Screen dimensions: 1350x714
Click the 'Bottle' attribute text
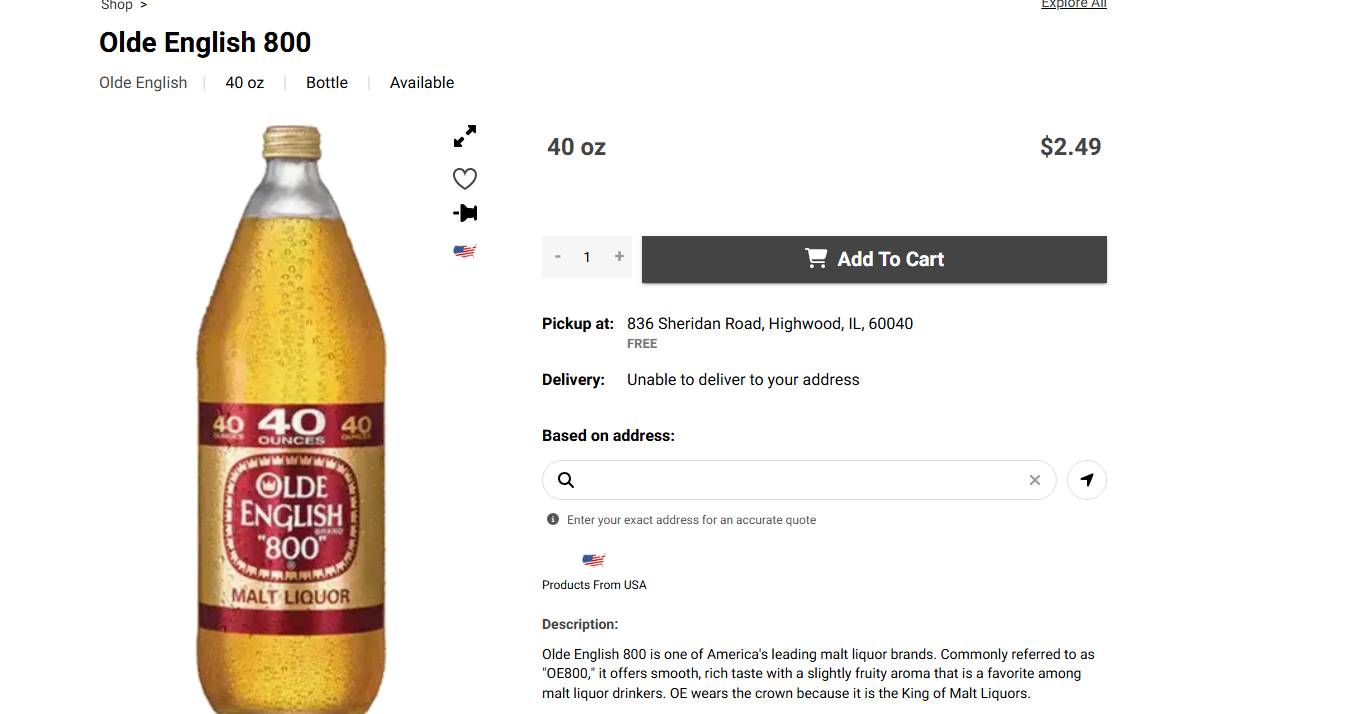point(327,83)
